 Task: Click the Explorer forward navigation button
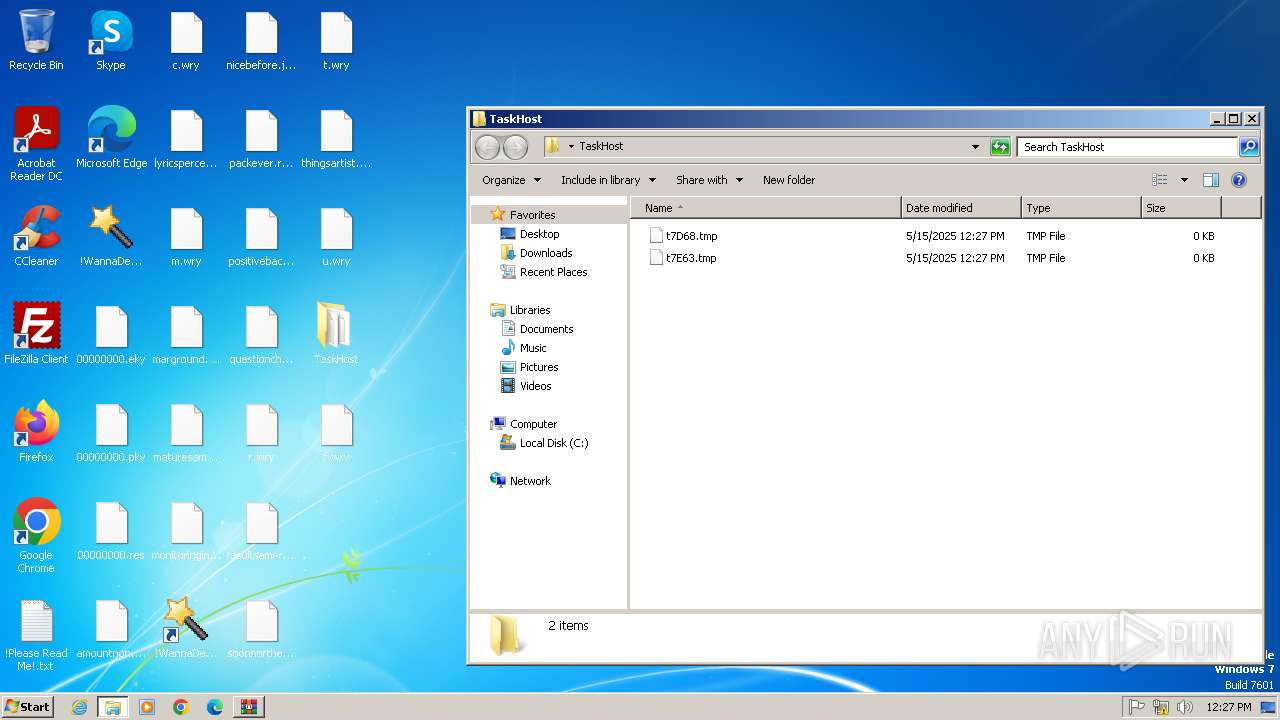(515, 147)
